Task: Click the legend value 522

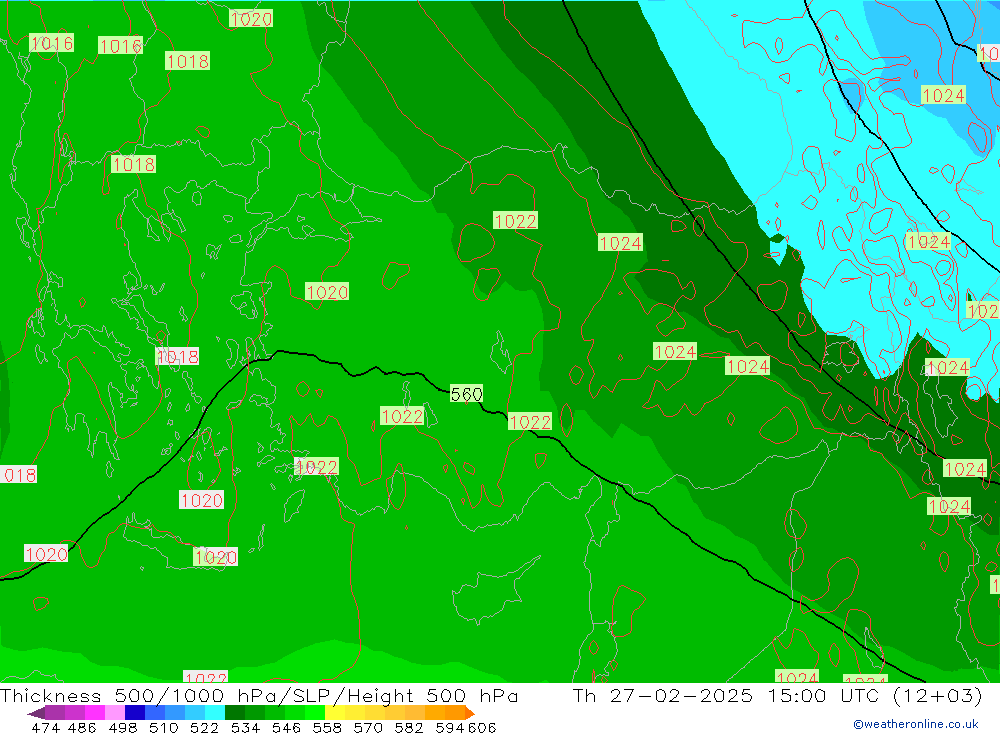Action: pyautogui.click(x=204, y=727)
